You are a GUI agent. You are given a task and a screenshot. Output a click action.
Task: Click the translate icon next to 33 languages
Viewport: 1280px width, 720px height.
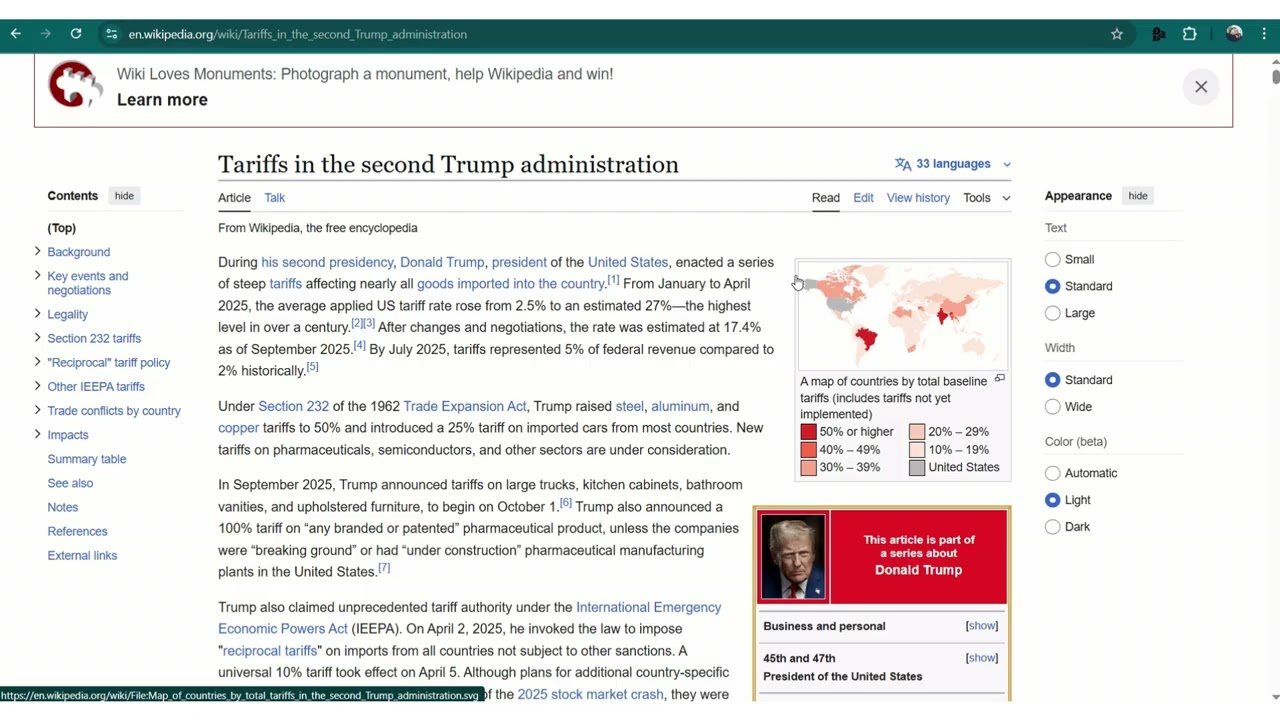pos(903,164)
